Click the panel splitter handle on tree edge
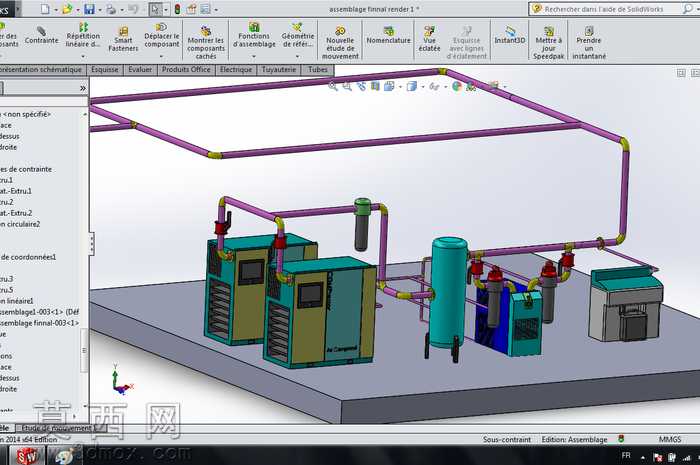The height and width of the screenshot is (465, 700). click(92, 243)
